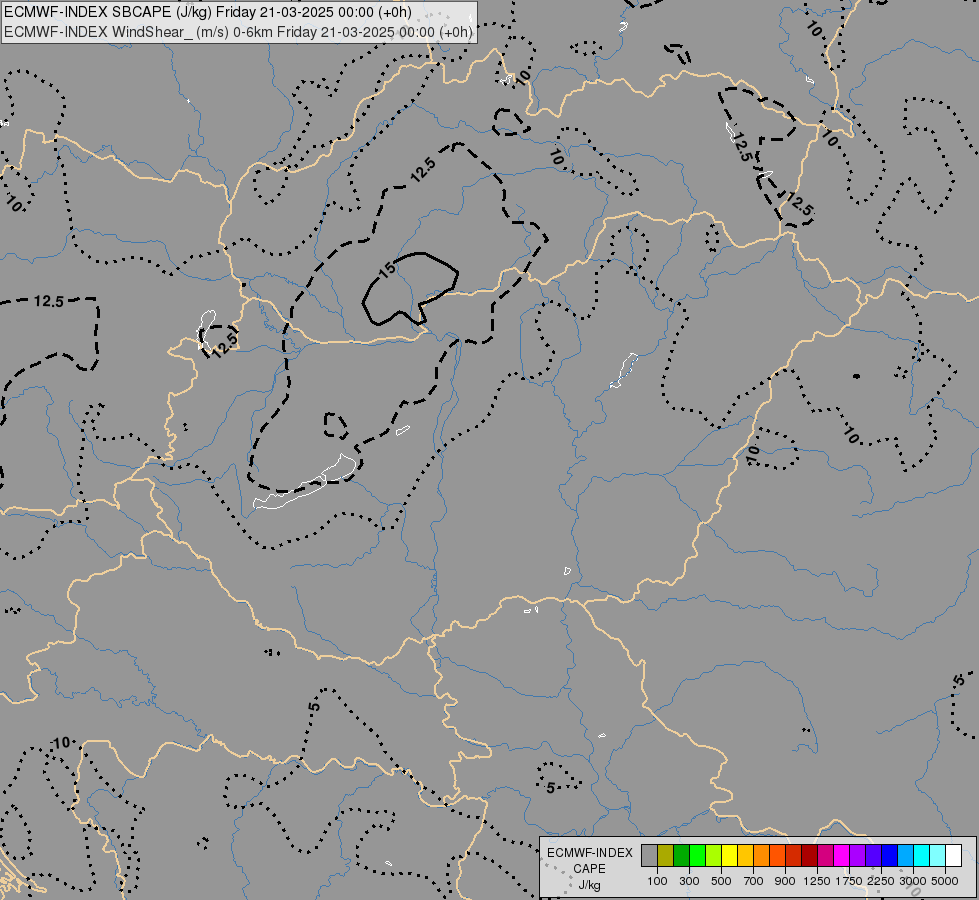
Task: Click the legend value 700
Action: click(754, 881)
